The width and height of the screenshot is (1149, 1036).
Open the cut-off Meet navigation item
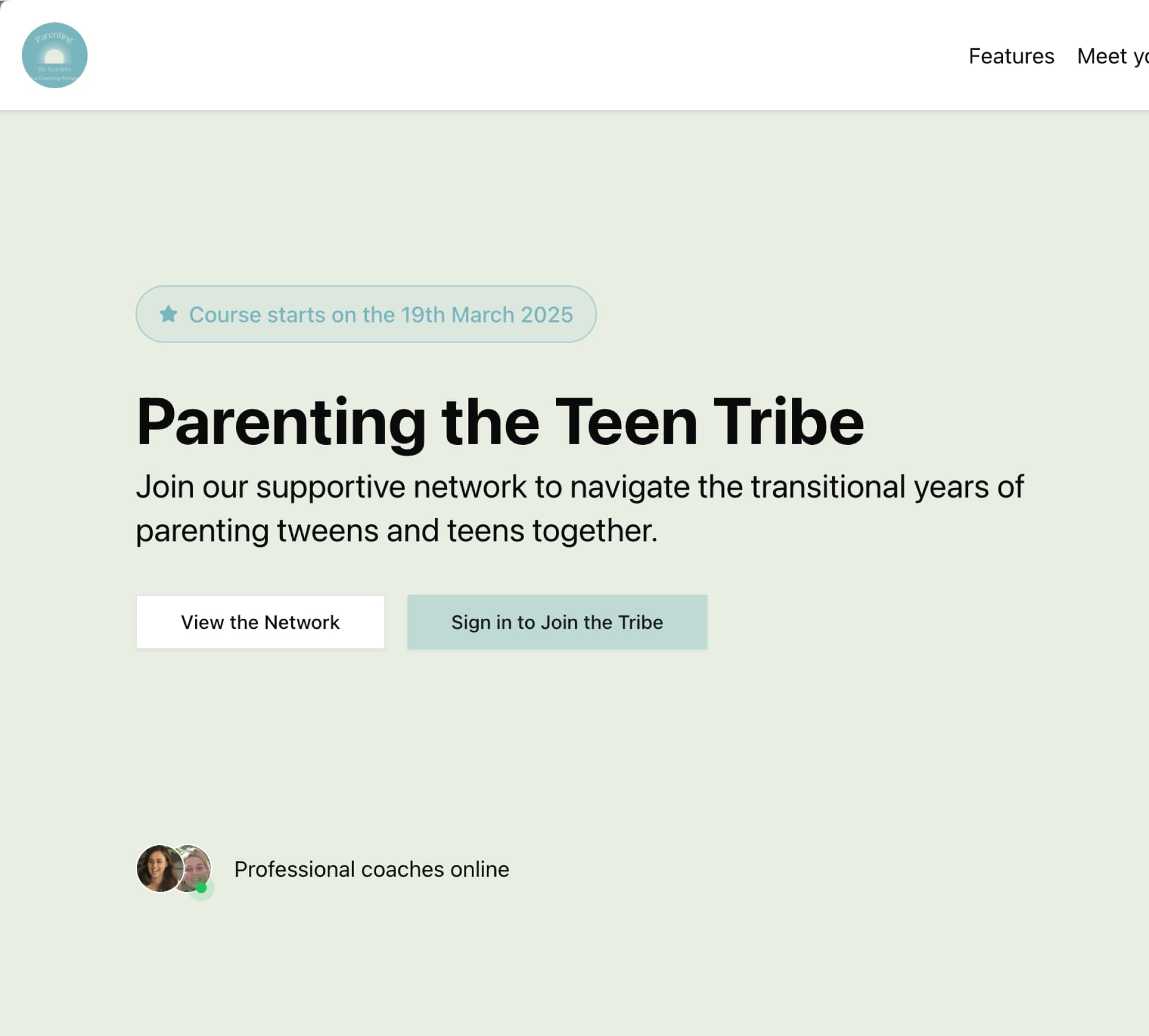click(x=1113, y=56)
